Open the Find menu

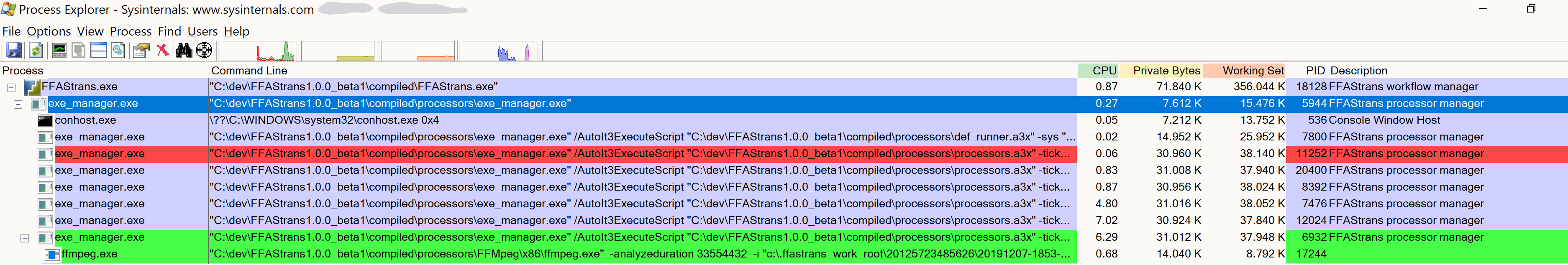170,31
